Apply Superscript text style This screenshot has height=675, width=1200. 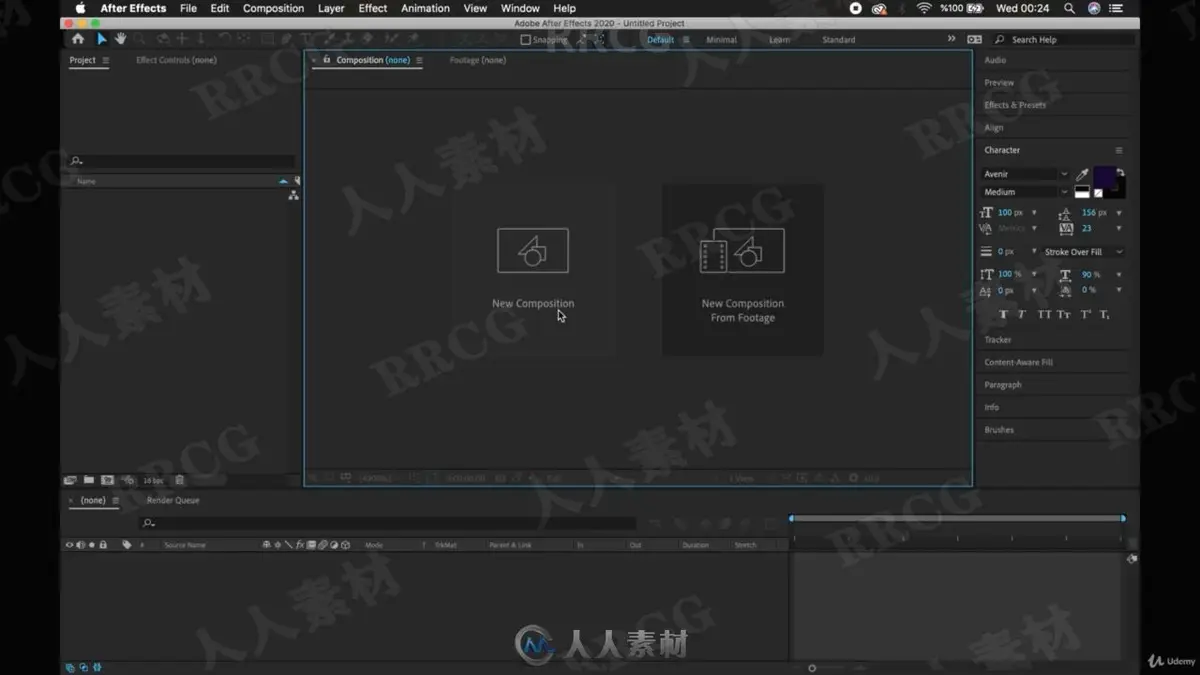click(x=1086, y=314)
